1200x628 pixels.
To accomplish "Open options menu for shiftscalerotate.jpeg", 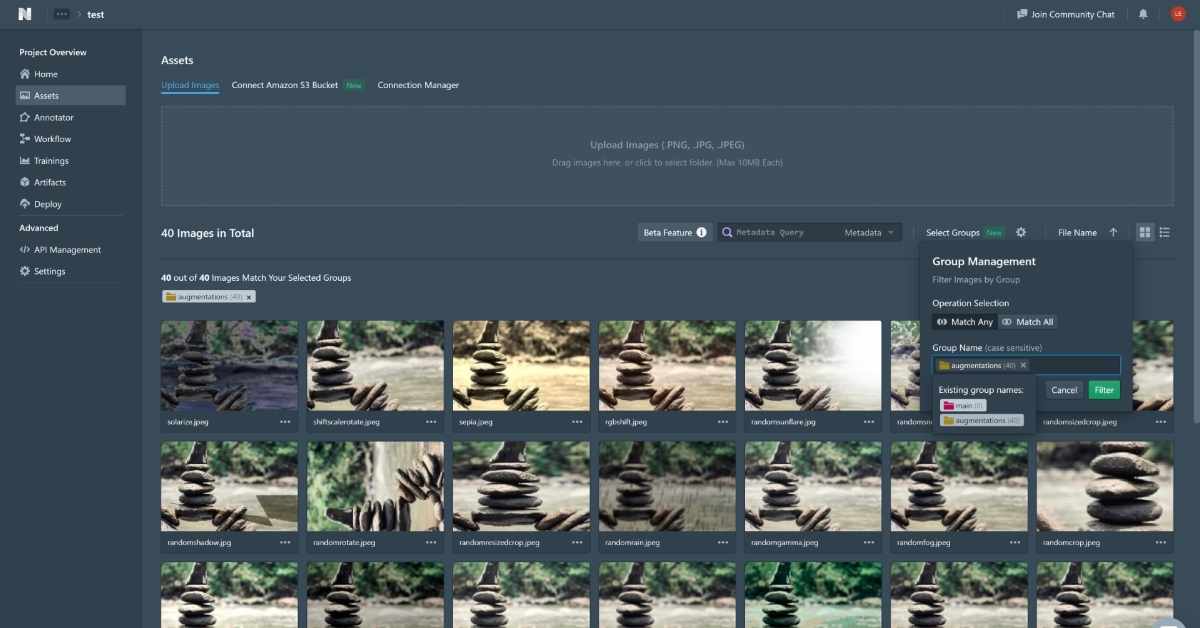I will pyautogui.click(x=431, y=422).
